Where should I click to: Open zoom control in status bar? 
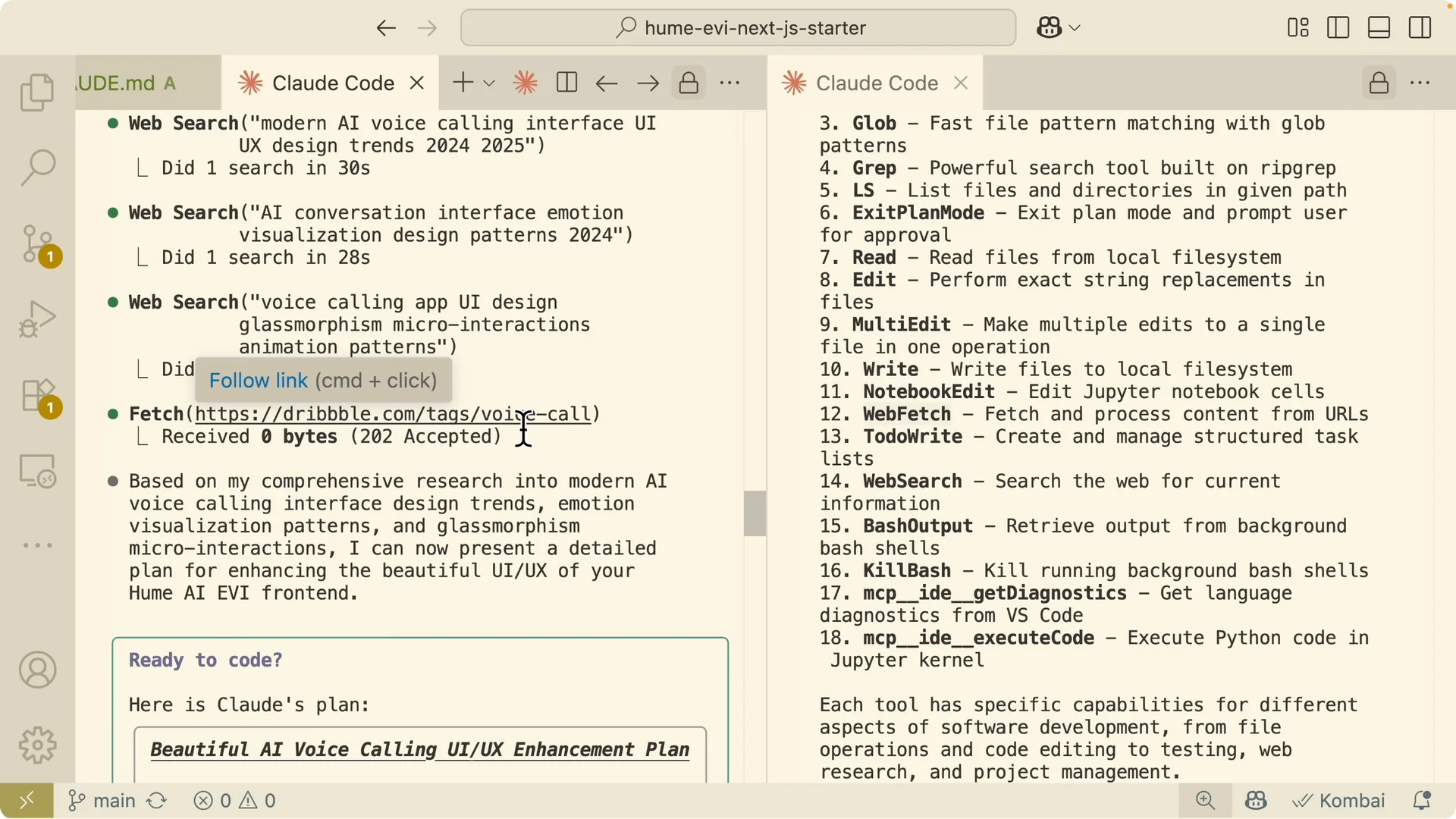(1205, 801)
